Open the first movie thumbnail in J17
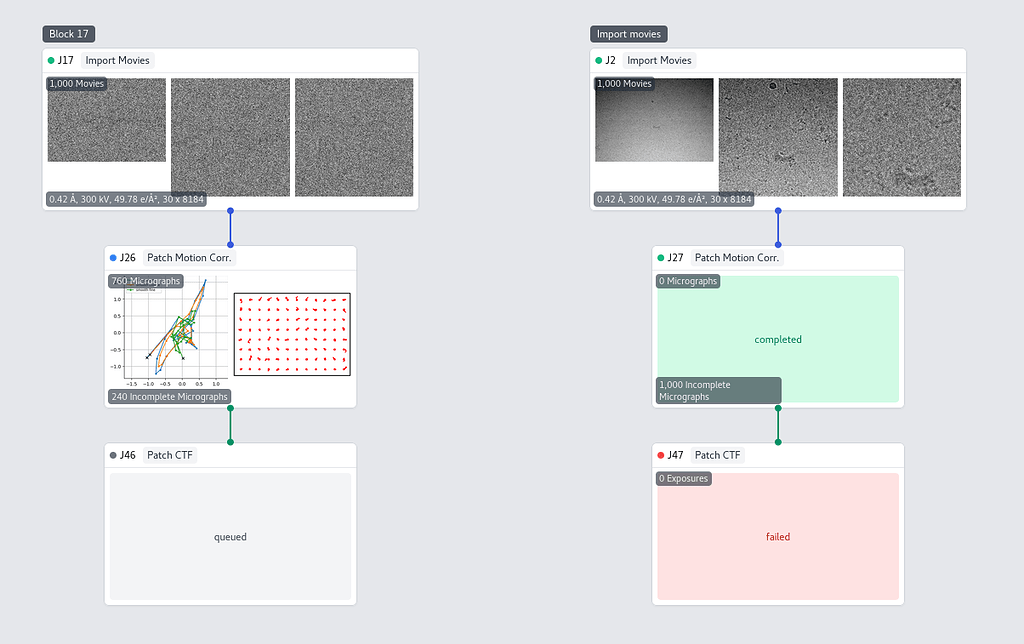Viewport: 1024px width, 644px height. 107,120
